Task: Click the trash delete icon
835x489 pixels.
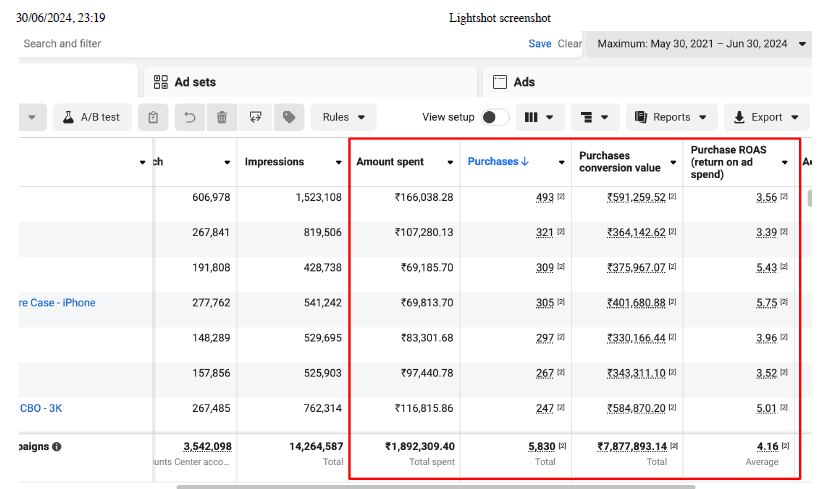Action: pyautogui.click(x=222, y=117)
